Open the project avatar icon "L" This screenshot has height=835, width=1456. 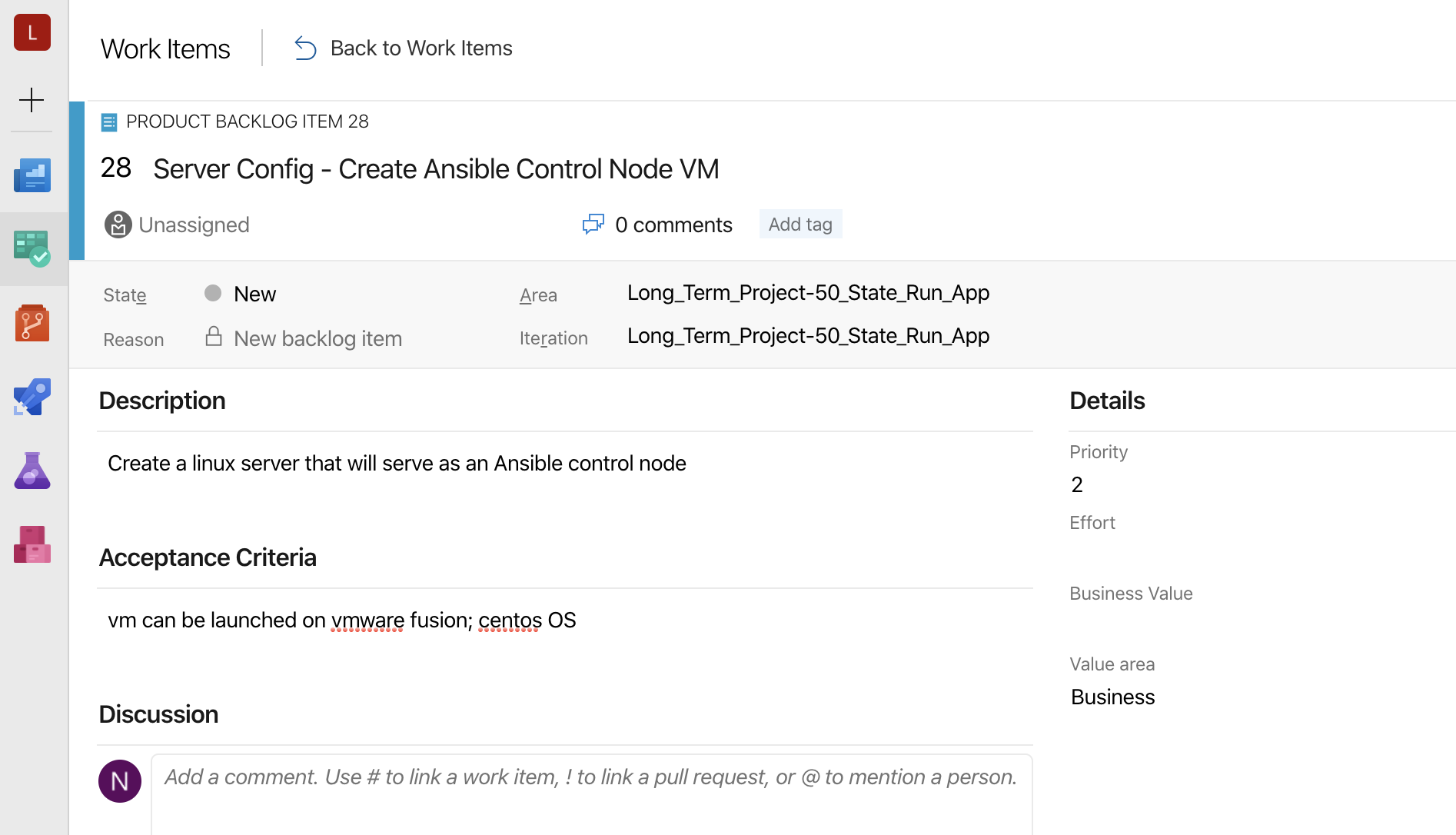click(x=32, y=32)
